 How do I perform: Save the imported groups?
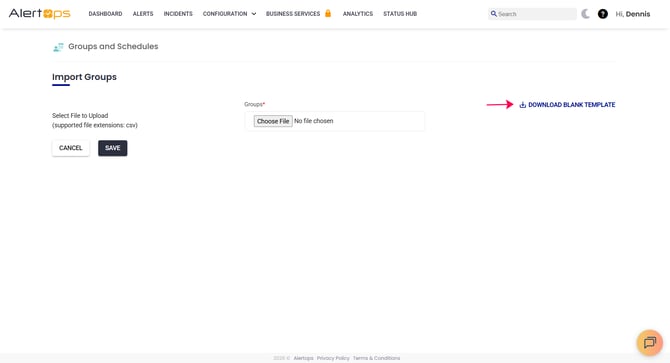112,148
